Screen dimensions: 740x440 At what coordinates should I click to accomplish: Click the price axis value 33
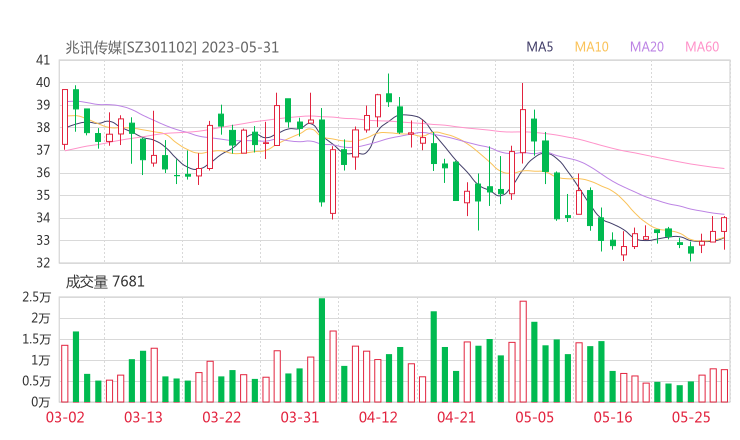click(x=43, y=240)
